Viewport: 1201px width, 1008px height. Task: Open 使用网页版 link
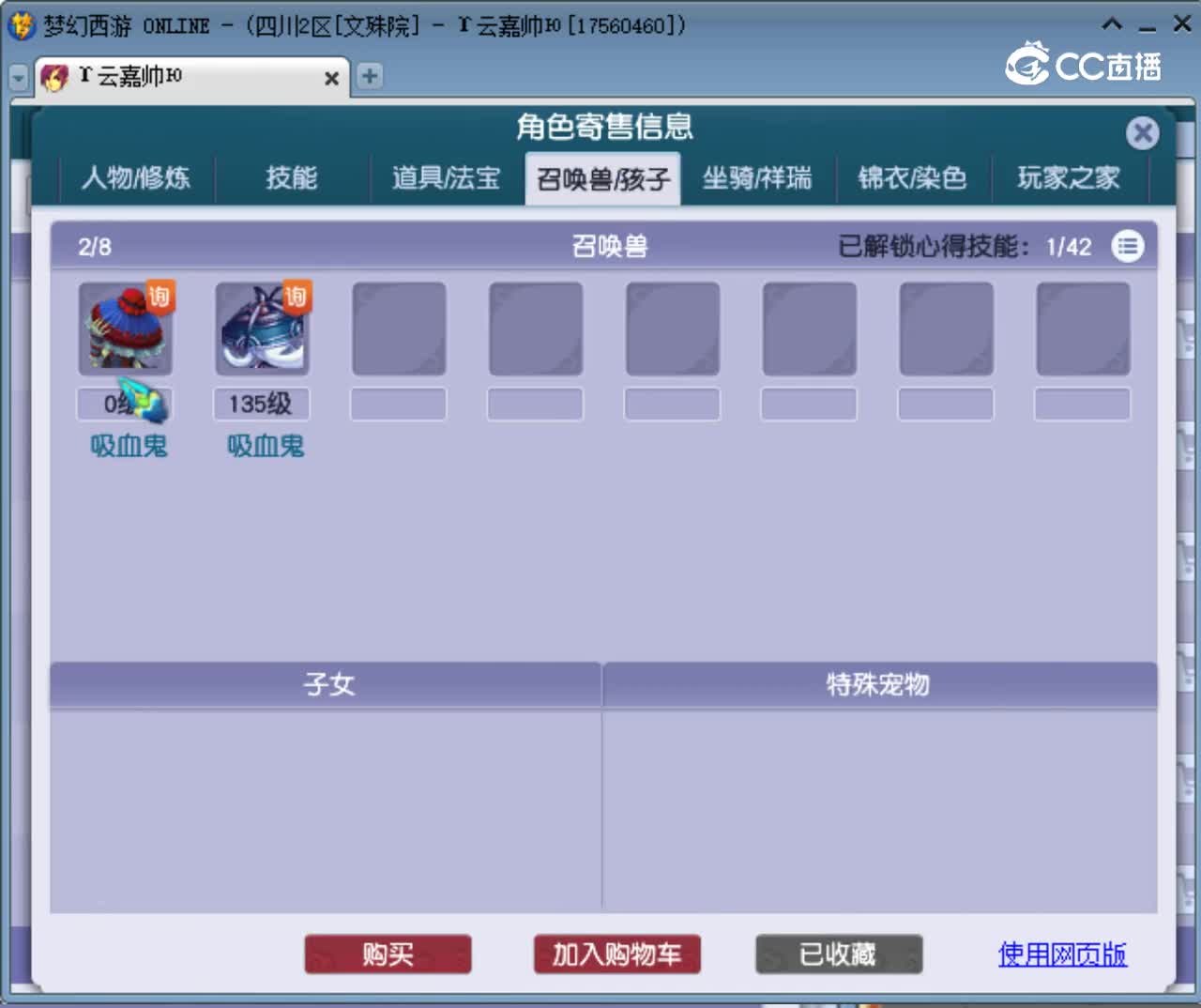tap(1062, 955)
